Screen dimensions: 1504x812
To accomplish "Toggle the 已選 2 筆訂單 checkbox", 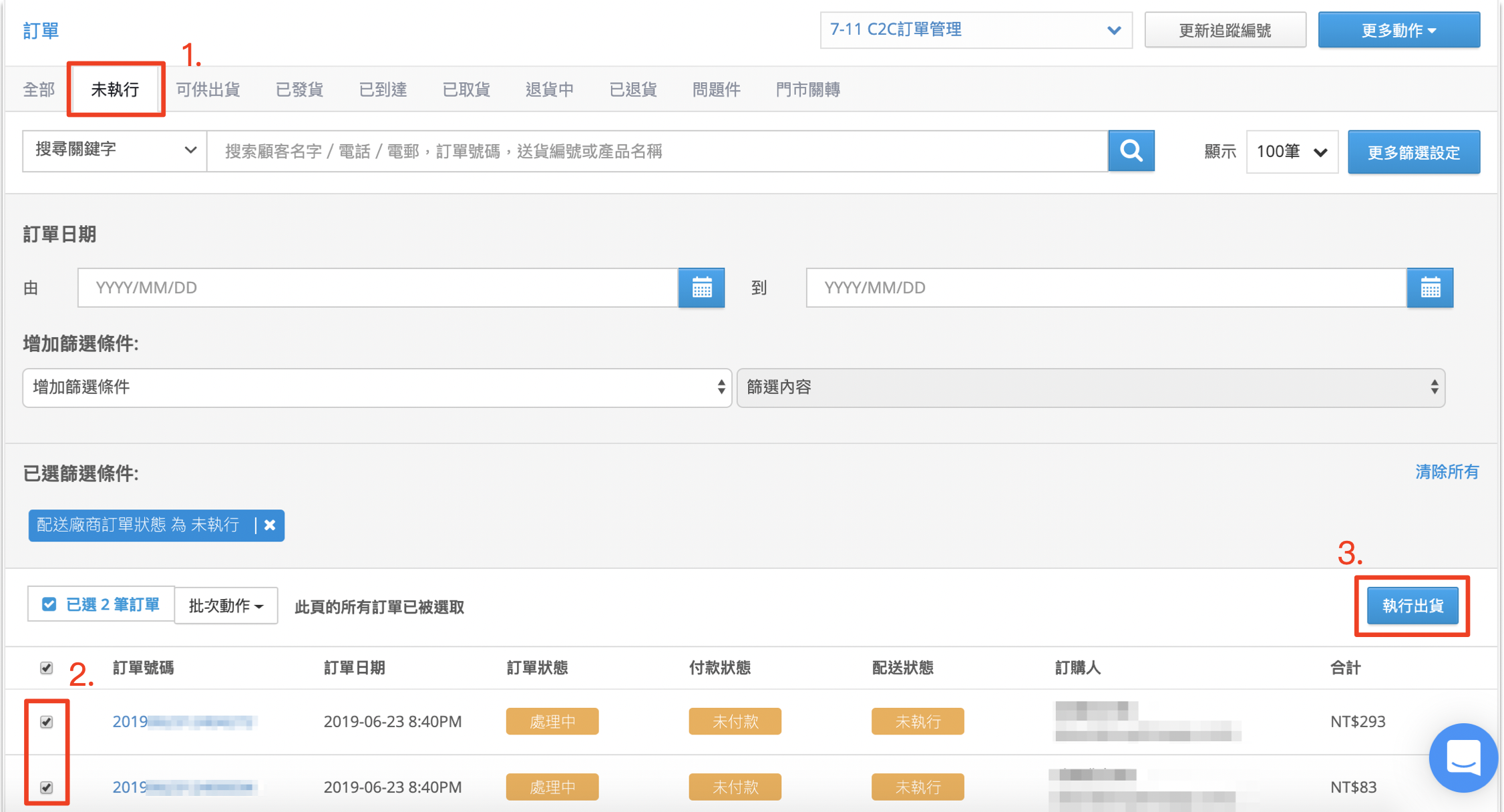I will (49, 605).
